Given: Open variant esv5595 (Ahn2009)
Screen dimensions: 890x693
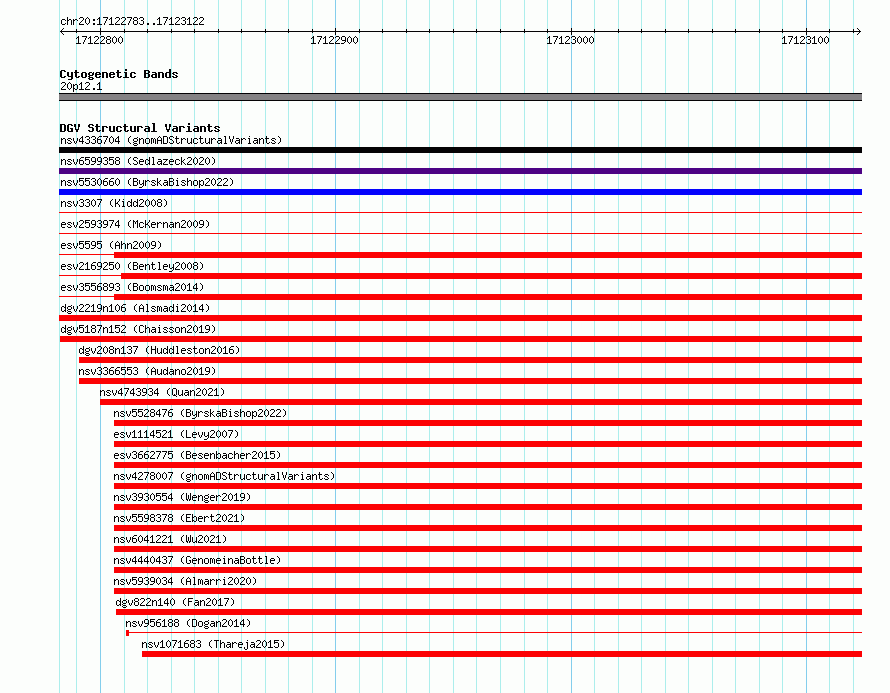Looking at the screenshot, I should point(111,245).
